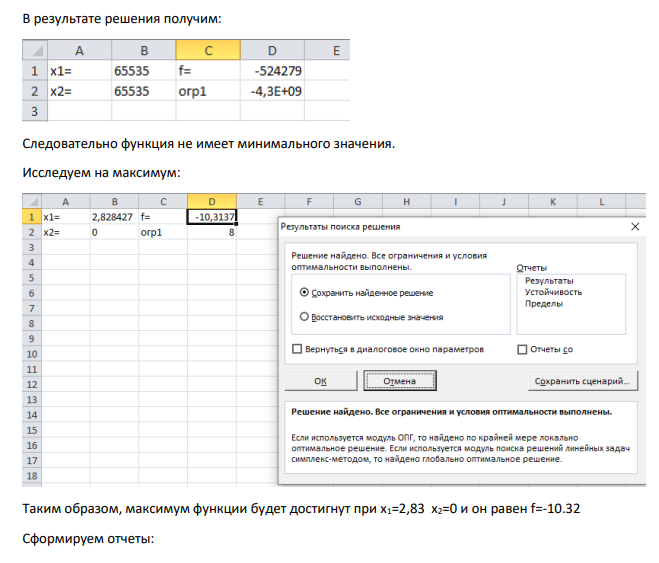This screenshot has height=563, width=659.
Task: Click Сохранить сценарий button
Action: (583, 381)
